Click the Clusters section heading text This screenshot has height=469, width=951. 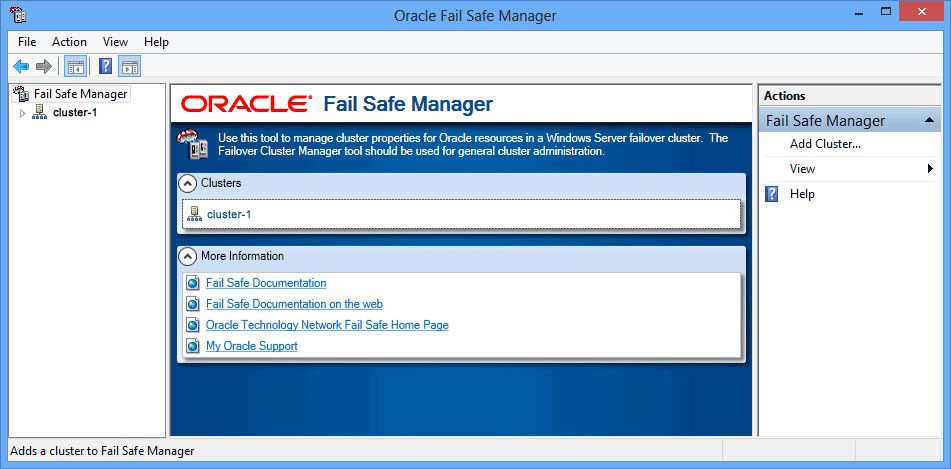pyautogui.click(x=221, y=183)
